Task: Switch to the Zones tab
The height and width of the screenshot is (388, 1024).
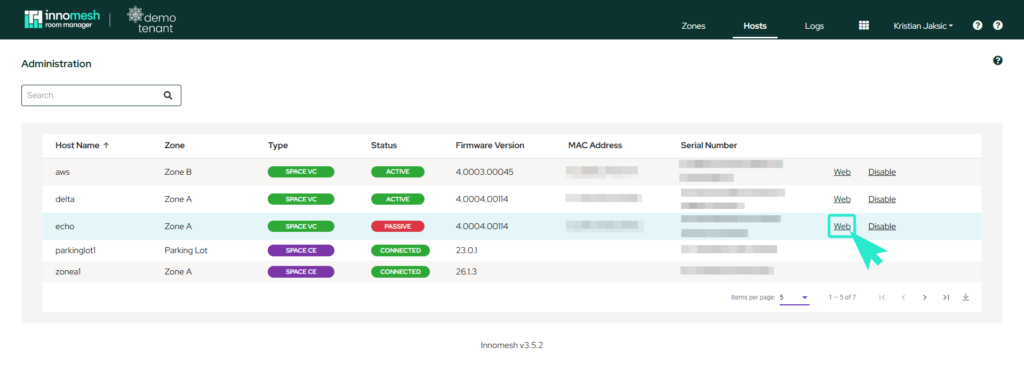Action: (693, 26)
